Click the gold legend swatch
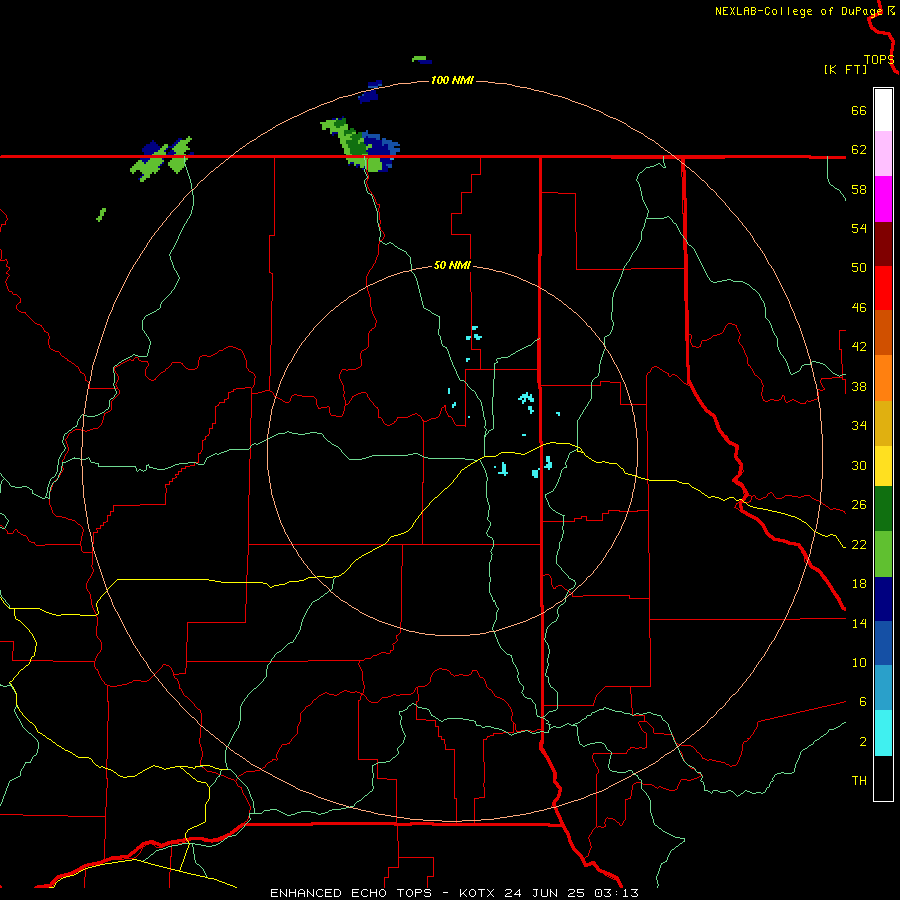The width and height of the screenshot is (900, 900). coord(883,423)
